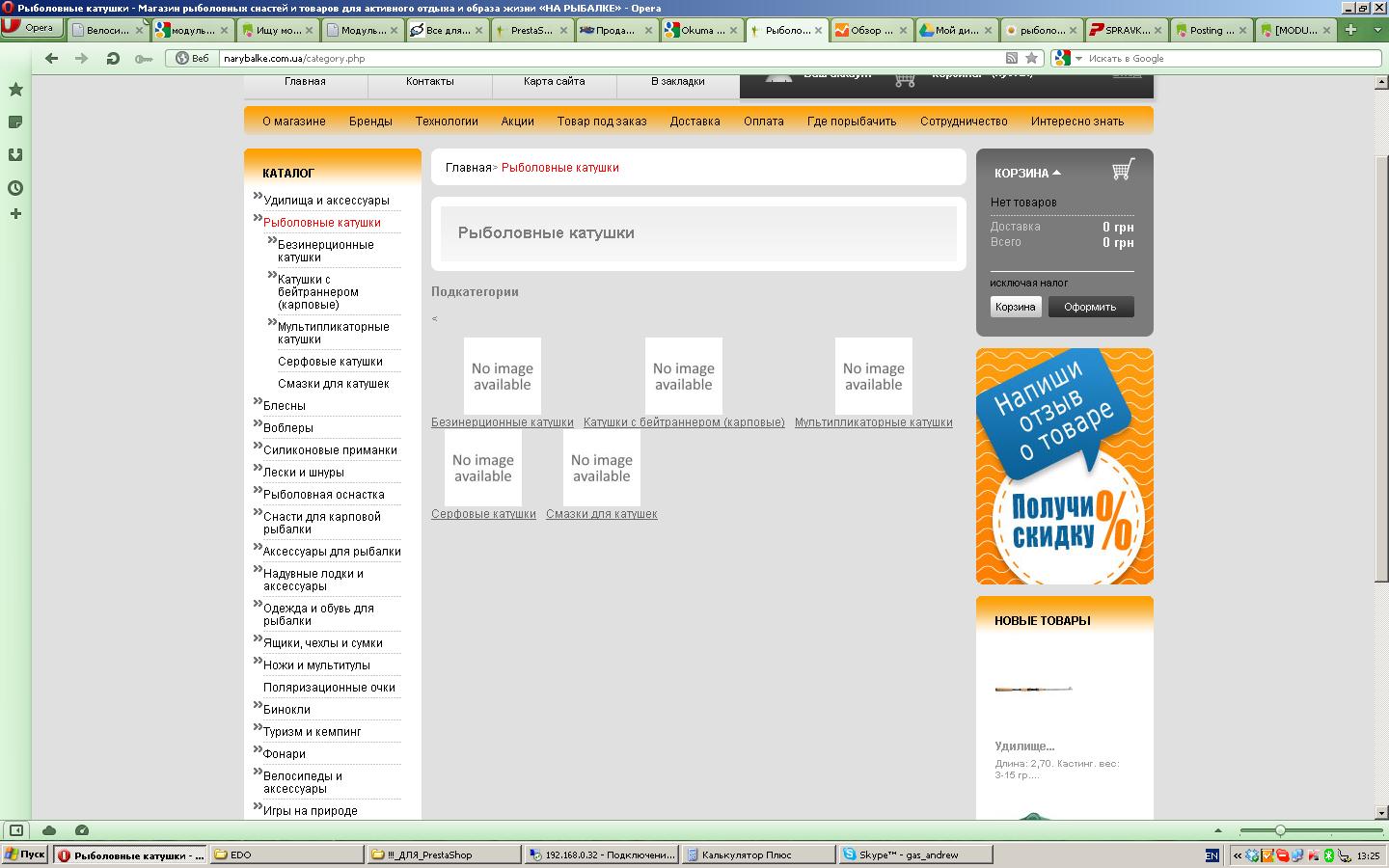Switch to the 'SPRAVK...' browser tab

point(1126,30)
